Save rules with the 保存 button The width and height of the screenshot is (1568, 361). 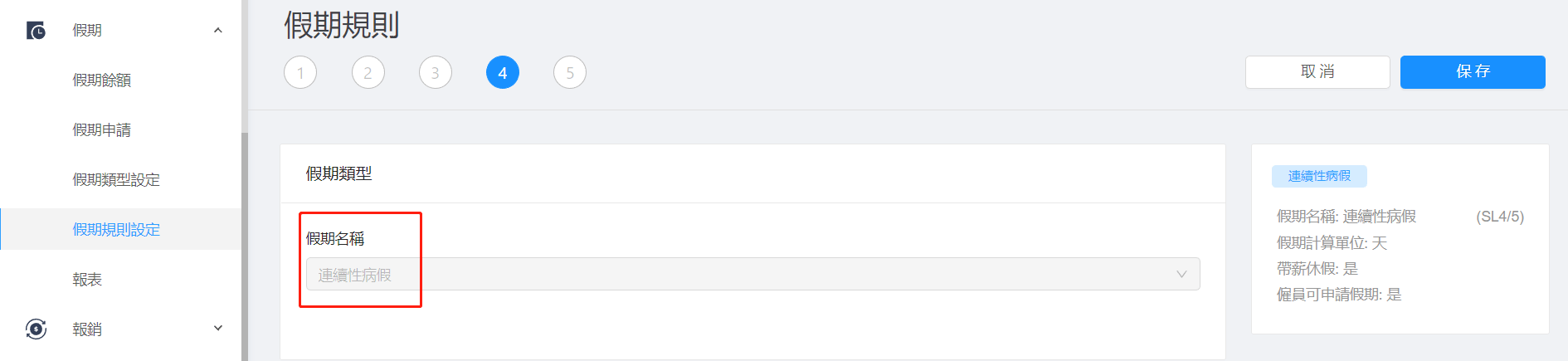coord(1473,72)
